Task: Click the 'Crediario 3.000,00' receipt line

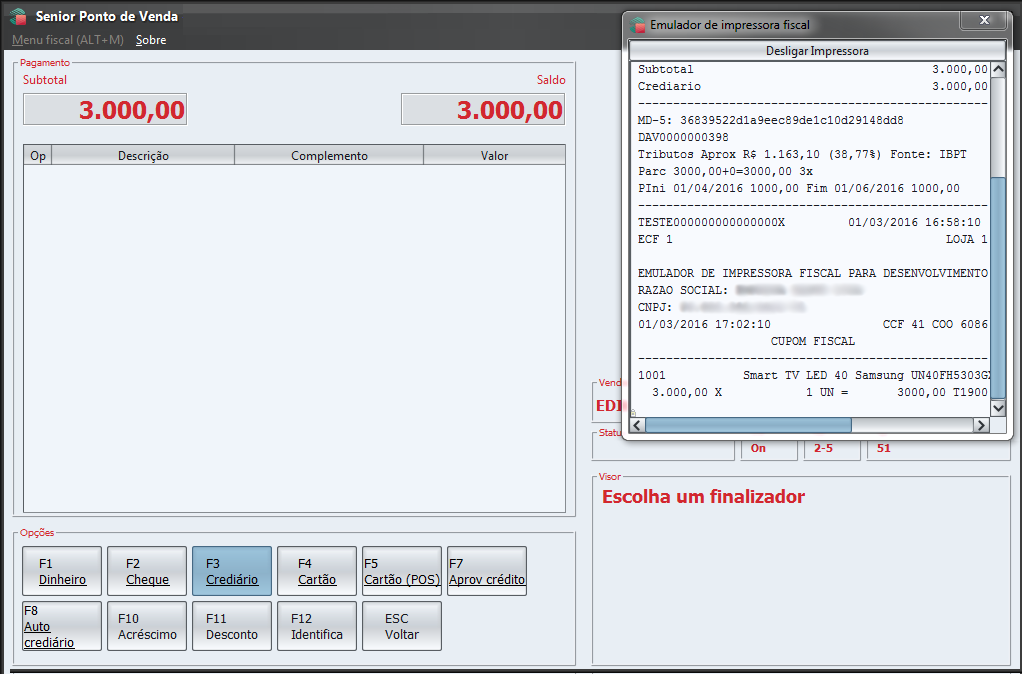Action: pos(813,87)
